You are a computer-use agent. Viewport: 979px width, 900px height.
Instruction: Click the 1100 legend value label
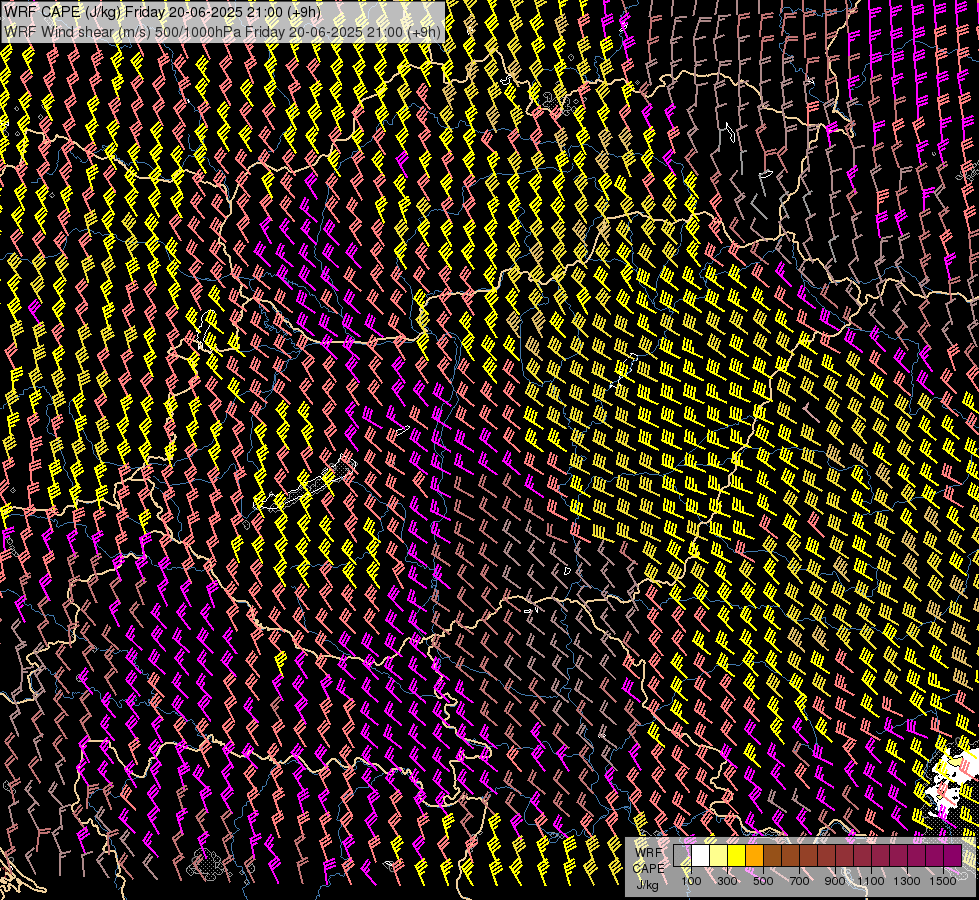click(870, 881)
